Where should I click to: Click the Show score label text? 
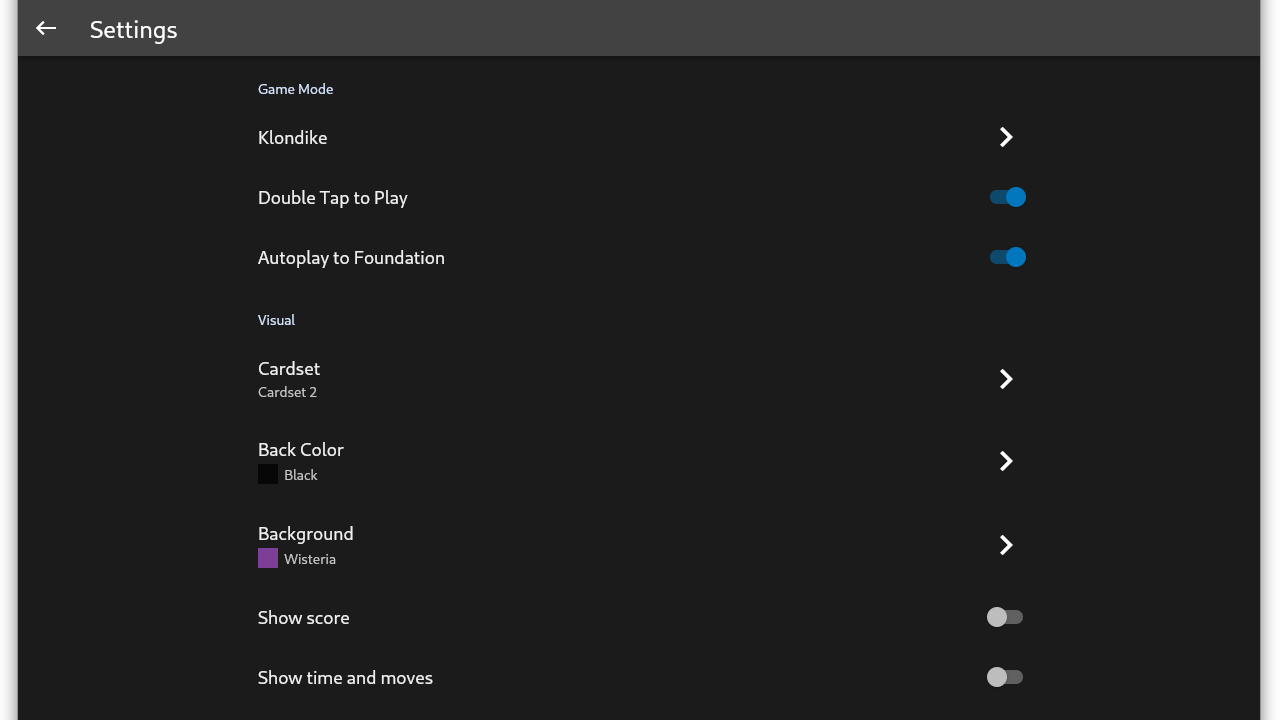[304, 618]
